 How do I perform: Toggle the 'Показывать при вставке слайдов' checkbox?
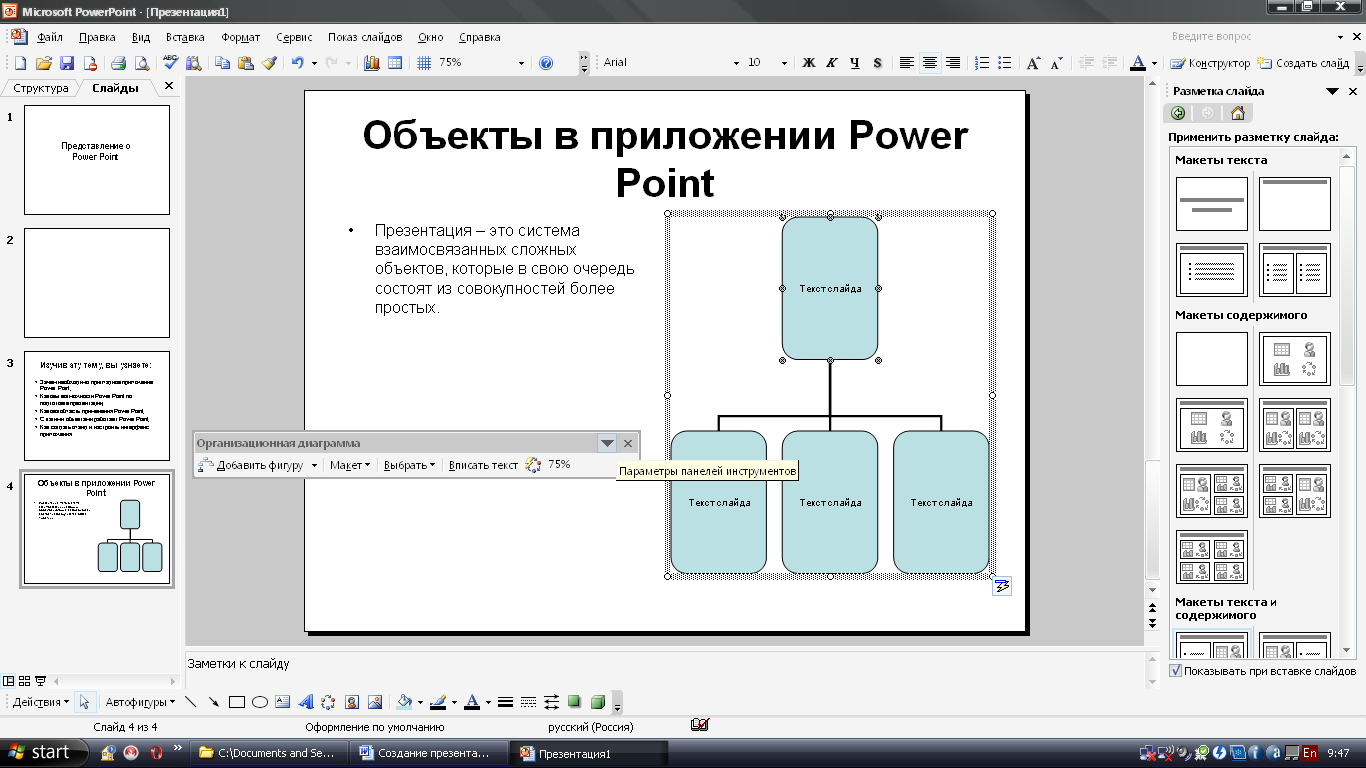click(1175, 671)
